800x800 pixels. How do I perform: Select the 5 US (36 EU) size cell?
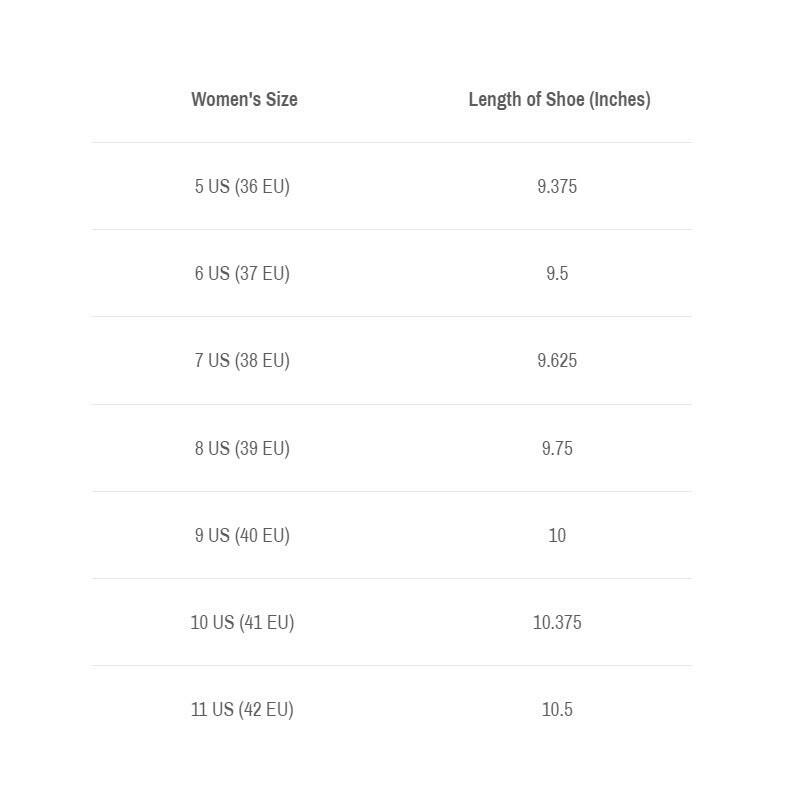point(242,186)
